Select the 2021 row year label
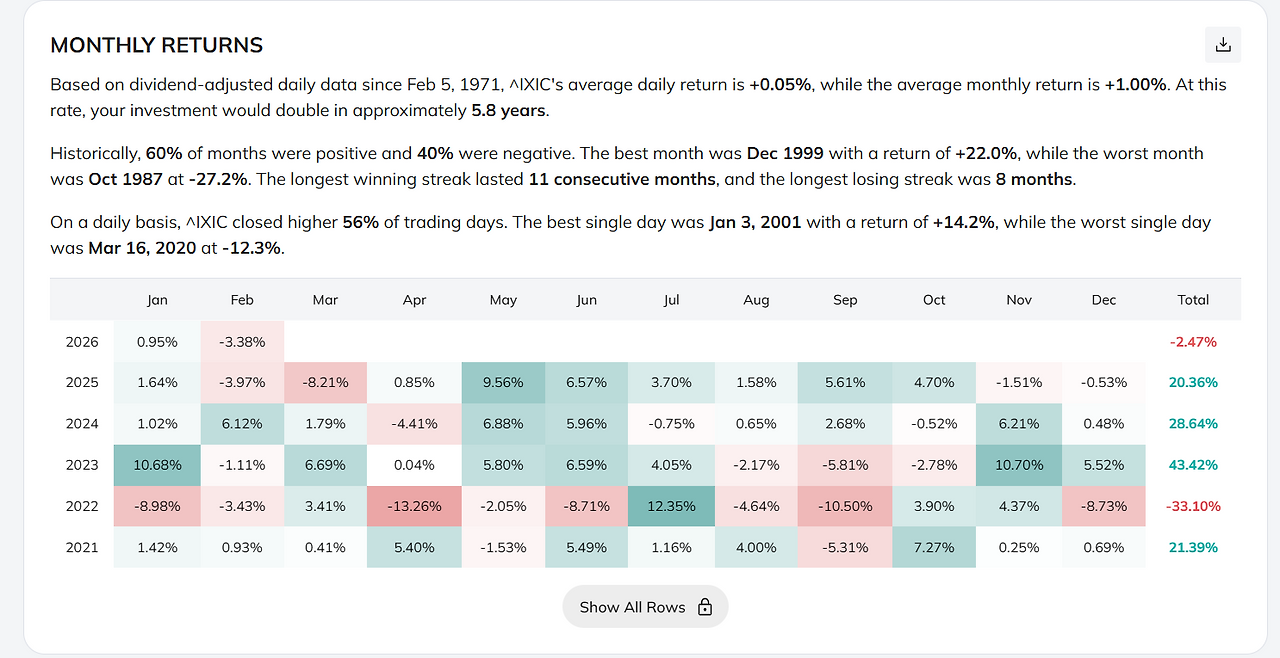 coord(82,547)
